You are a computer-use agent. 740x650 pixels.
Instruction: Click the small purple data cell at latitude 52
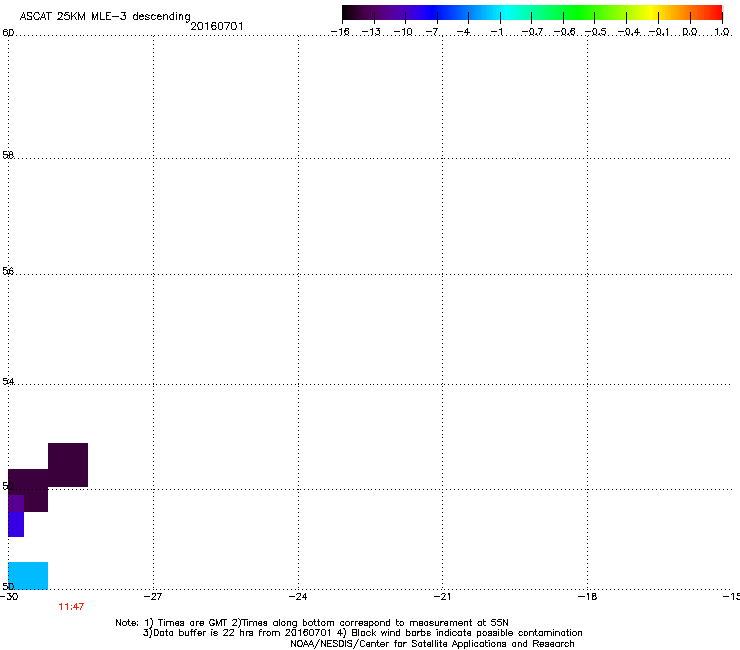[x=16, y=504]
